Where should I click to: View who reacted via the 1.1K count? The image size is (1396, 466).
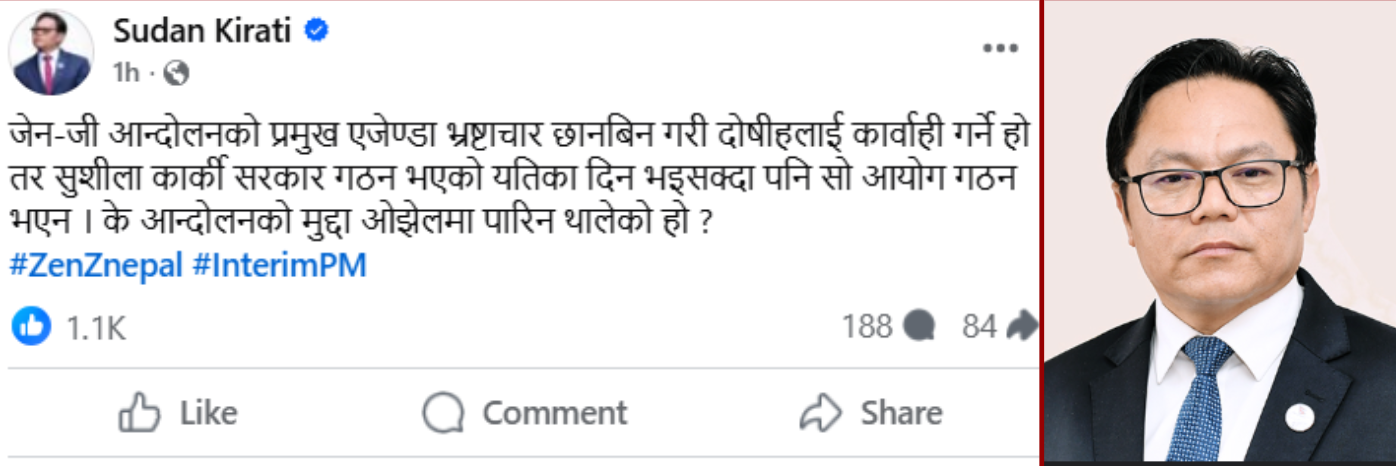[x=96, y=326]
